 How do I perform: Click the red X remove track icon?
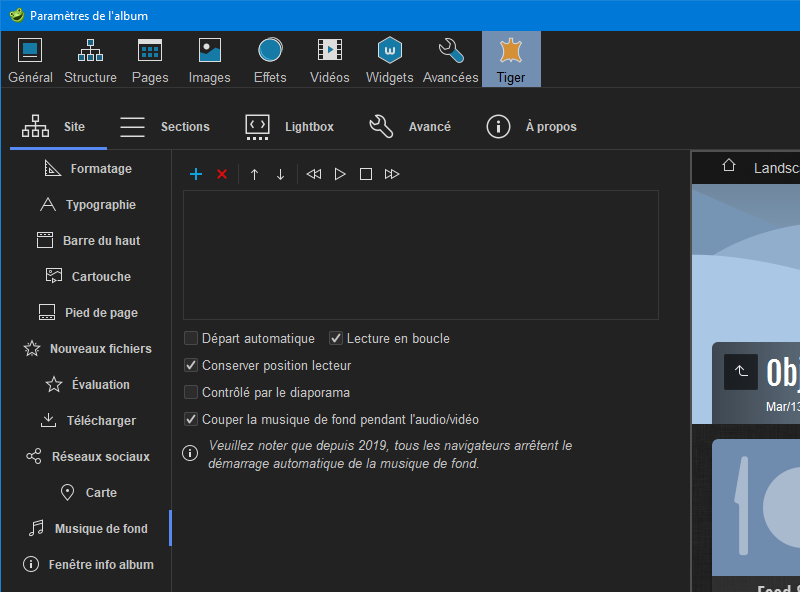point(222,174)
